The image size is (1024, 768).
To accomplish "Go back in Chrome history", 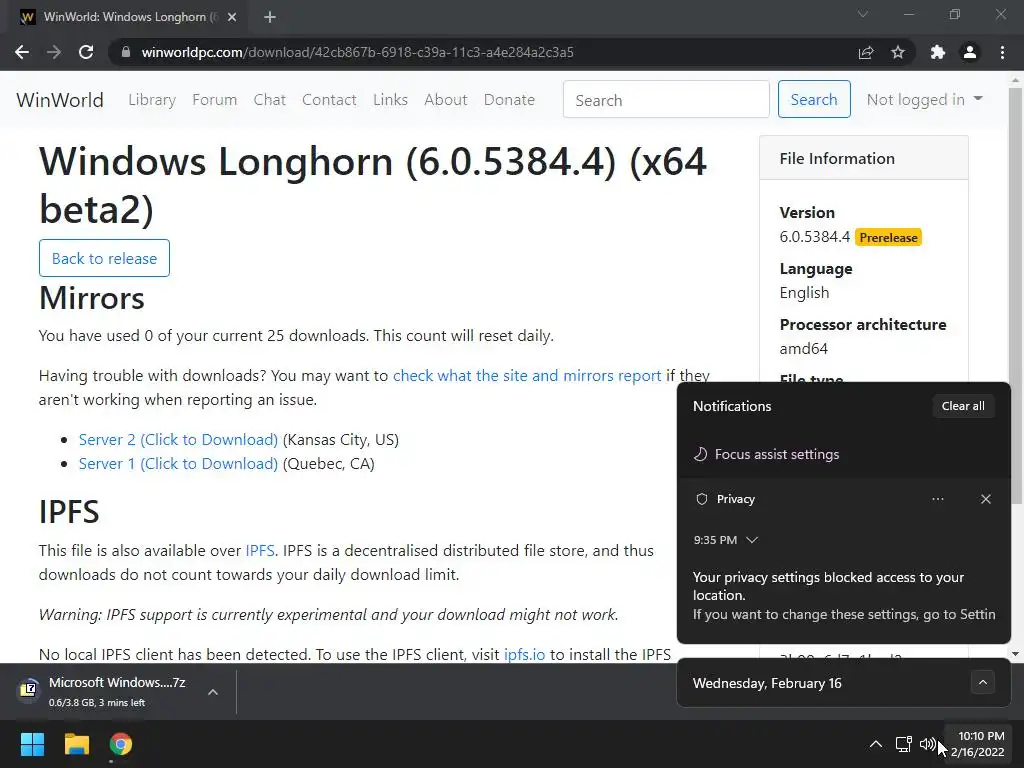I will pos(22,52).
